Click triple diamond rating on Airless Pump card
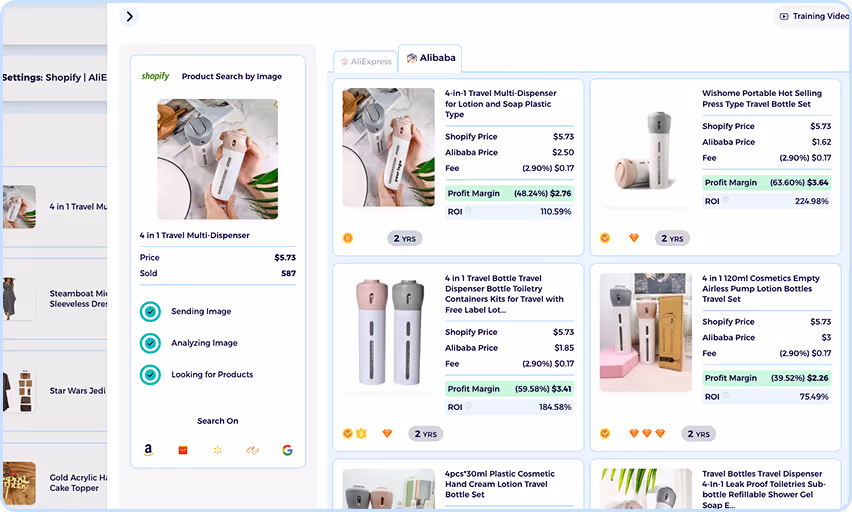 (647, 434)
